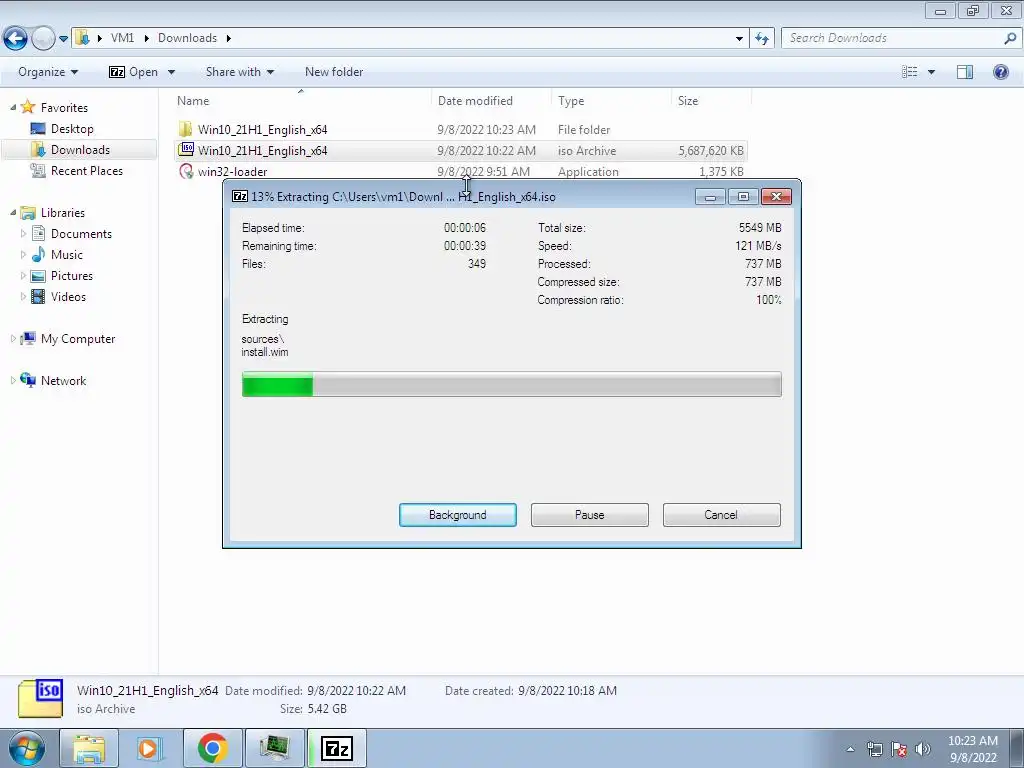Image resolution: width=1024 pixels, height=768 pixels.
Task: Open the Share with menu
Action: pos(240,72)
